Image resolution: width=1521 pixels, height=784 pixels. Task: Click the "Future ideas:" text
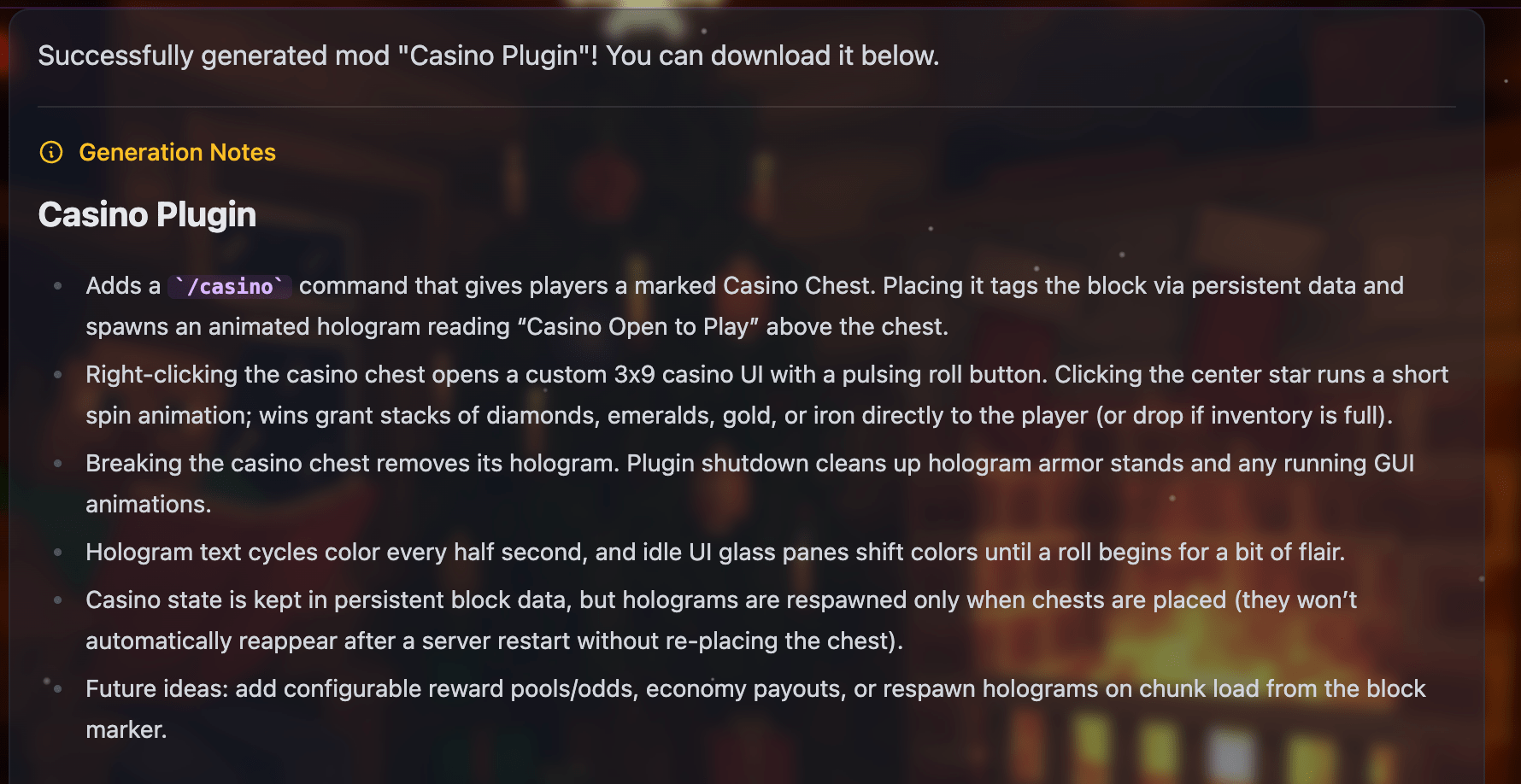point(157,689)
